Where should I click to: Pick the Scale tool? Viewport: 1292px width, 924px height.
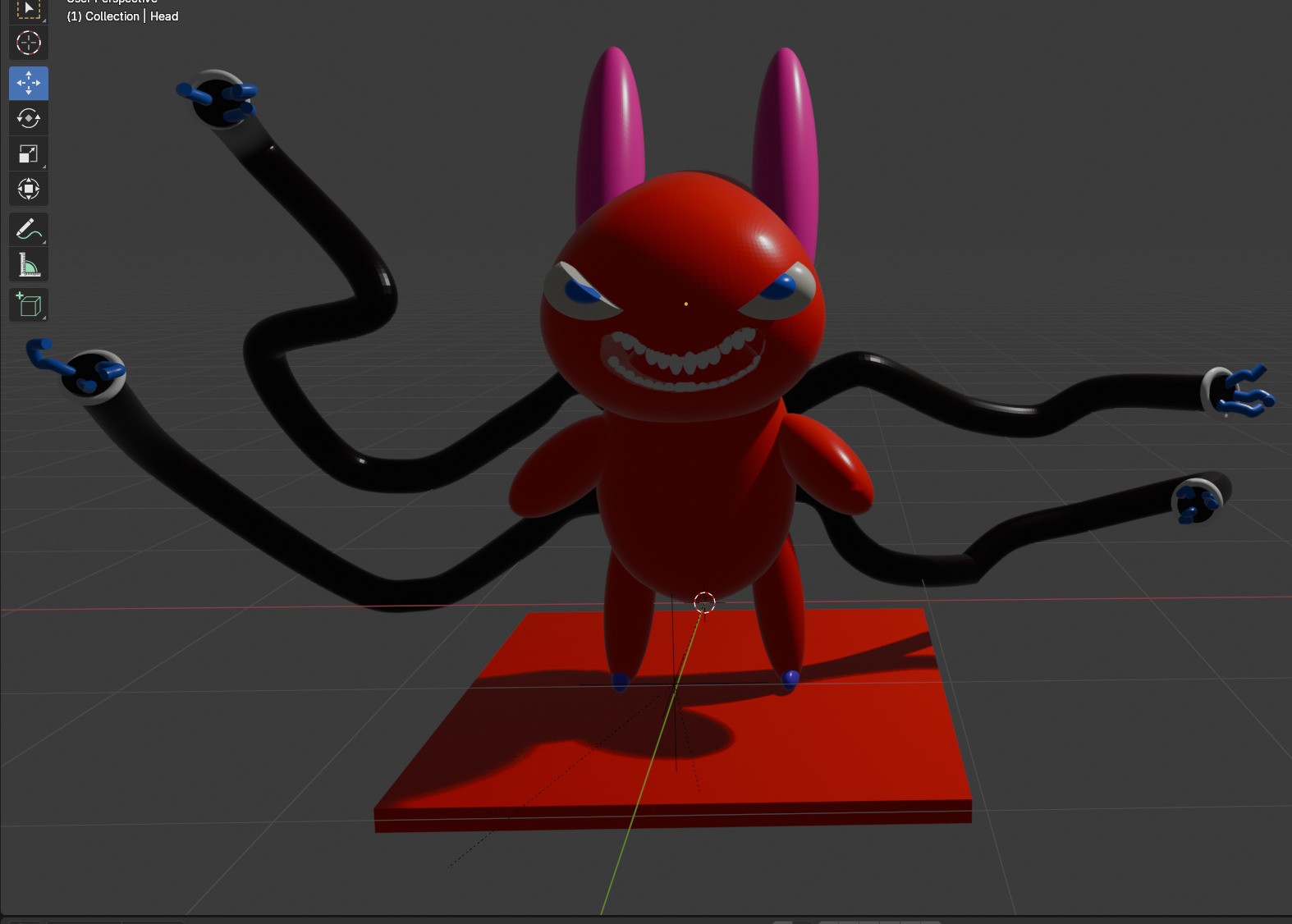point(29,153)
